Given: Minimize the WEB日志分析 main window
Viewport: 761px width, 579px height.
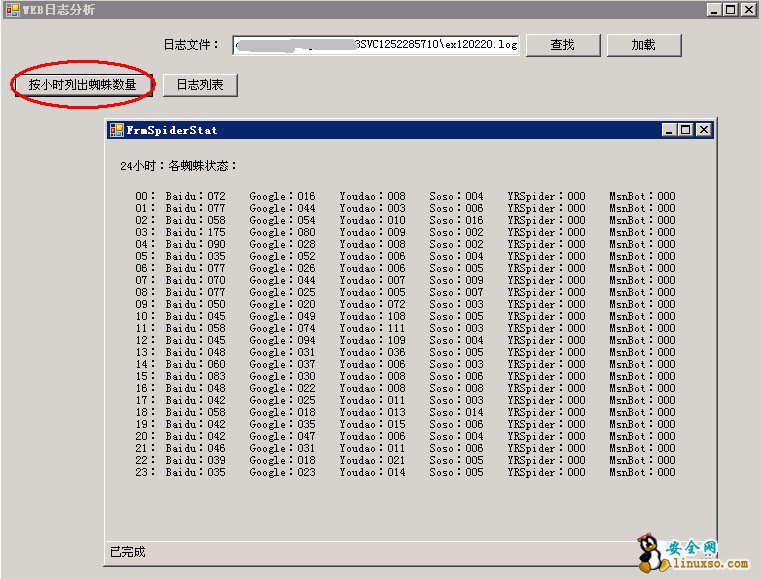Looking at the screenshot, I should pos(713,10).
